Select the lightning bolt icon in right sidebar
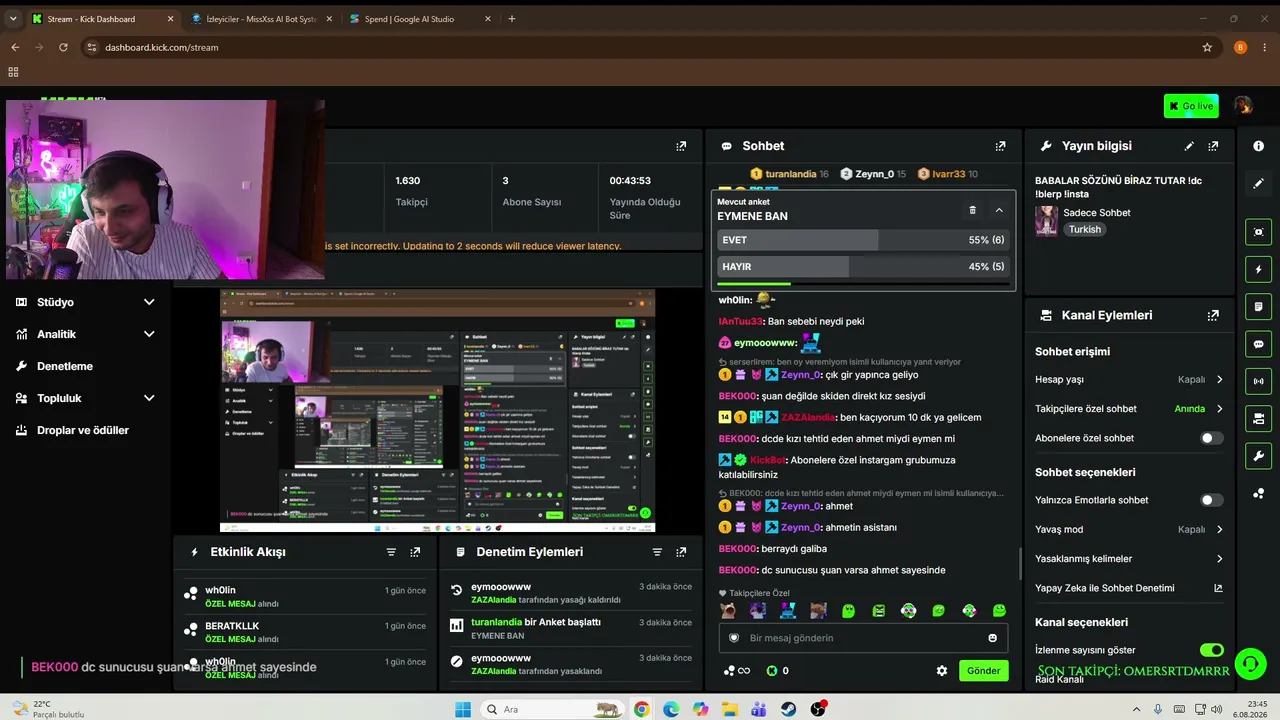The image size is (1280, 720). 1258,270
